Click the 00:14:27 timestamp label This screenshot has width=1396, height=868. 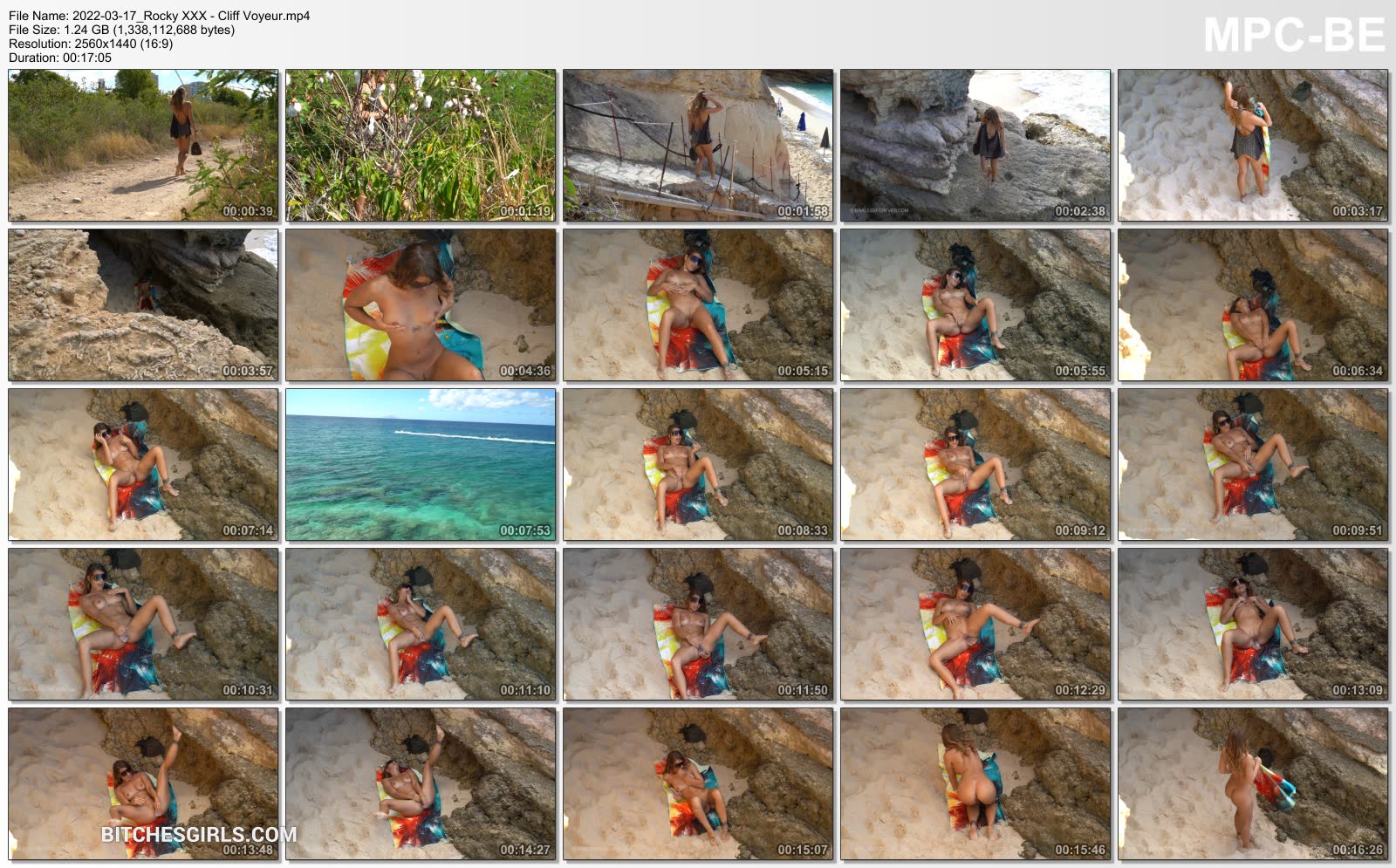(x=524, y=850)
